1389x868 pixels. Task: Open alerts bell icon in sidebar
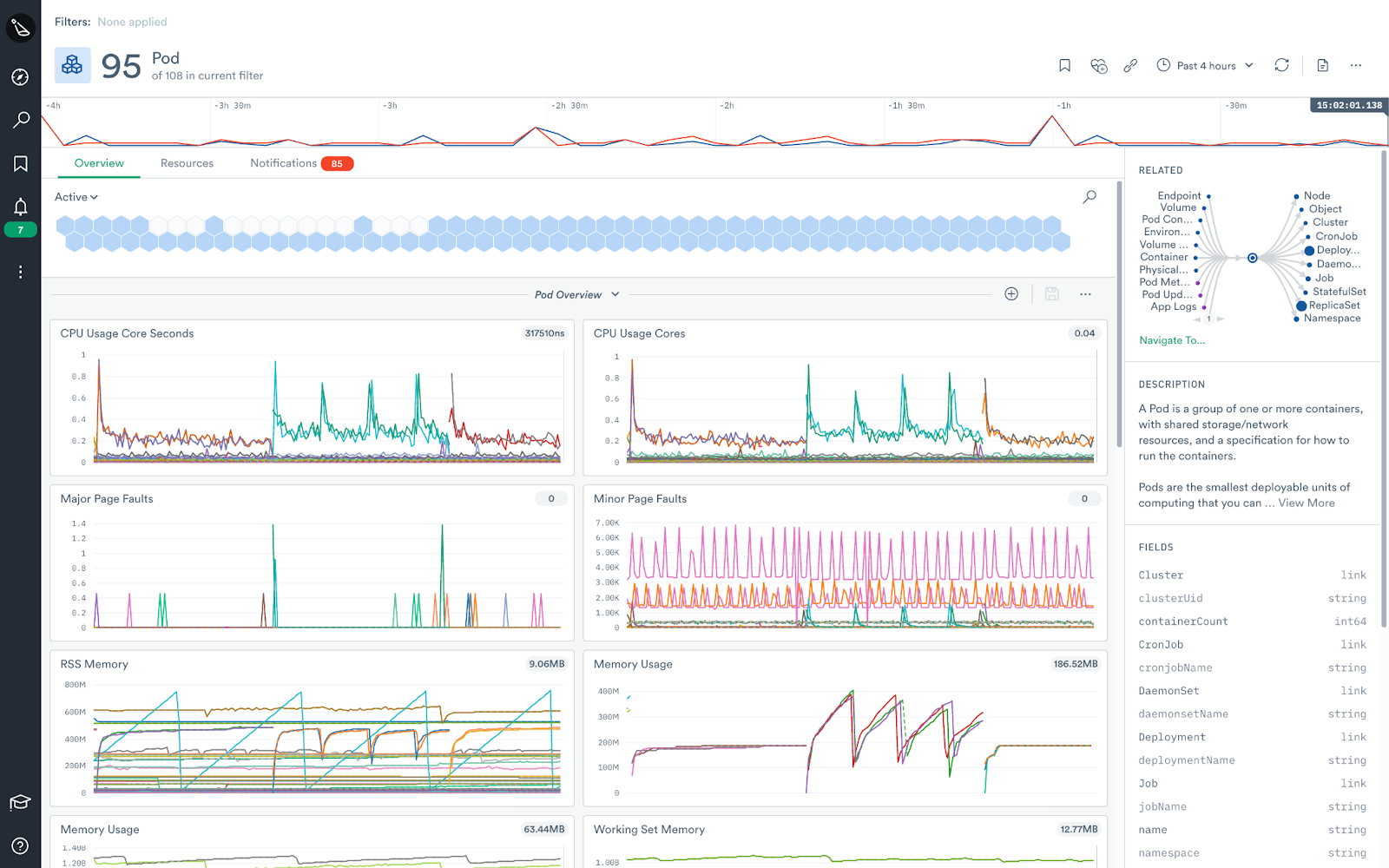pos(21,207)
